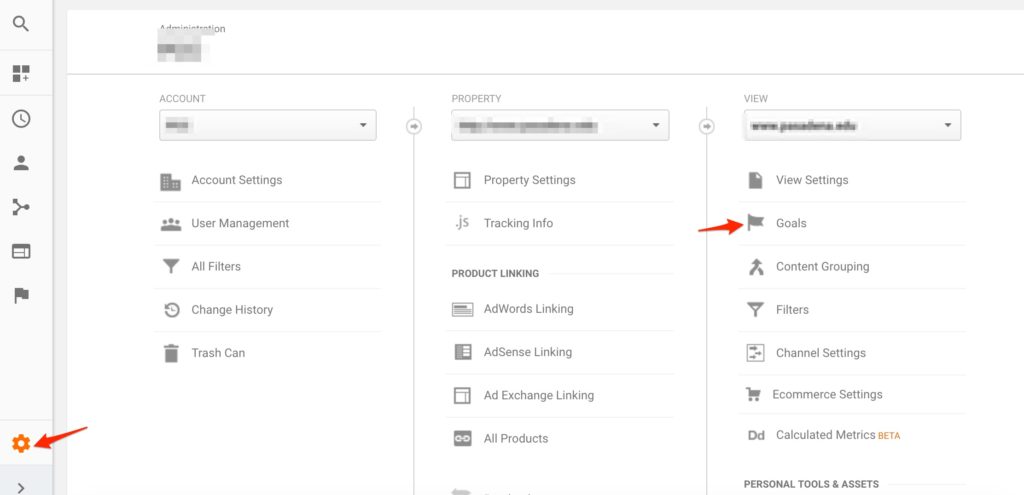This screenshot has width=1024, height=495.
Task: Open AdWords Linking
Action: (x=528, y=309)
